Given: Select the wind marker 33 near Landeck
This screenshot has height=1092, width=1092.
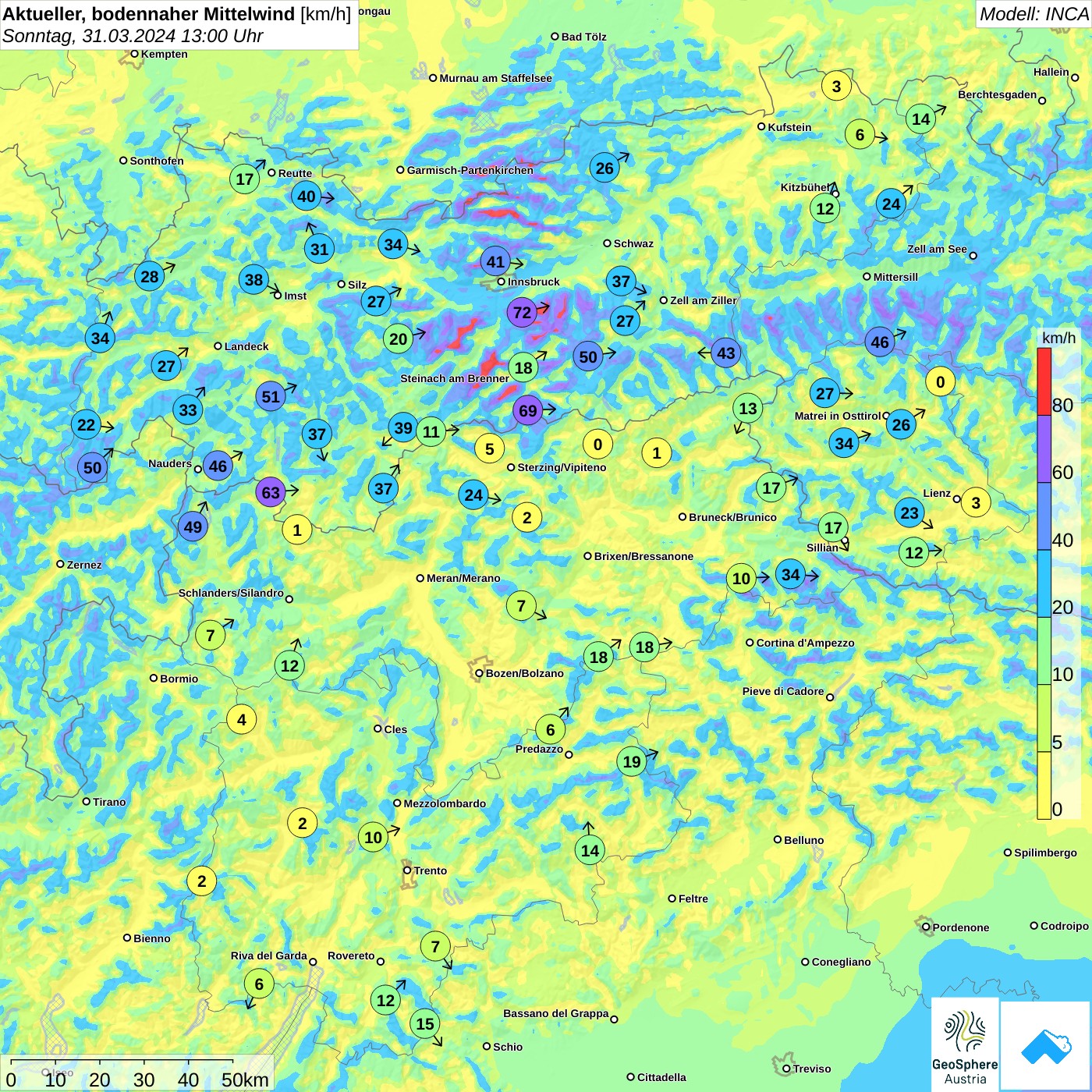Looking at the screenshot, I should [188, 409].
